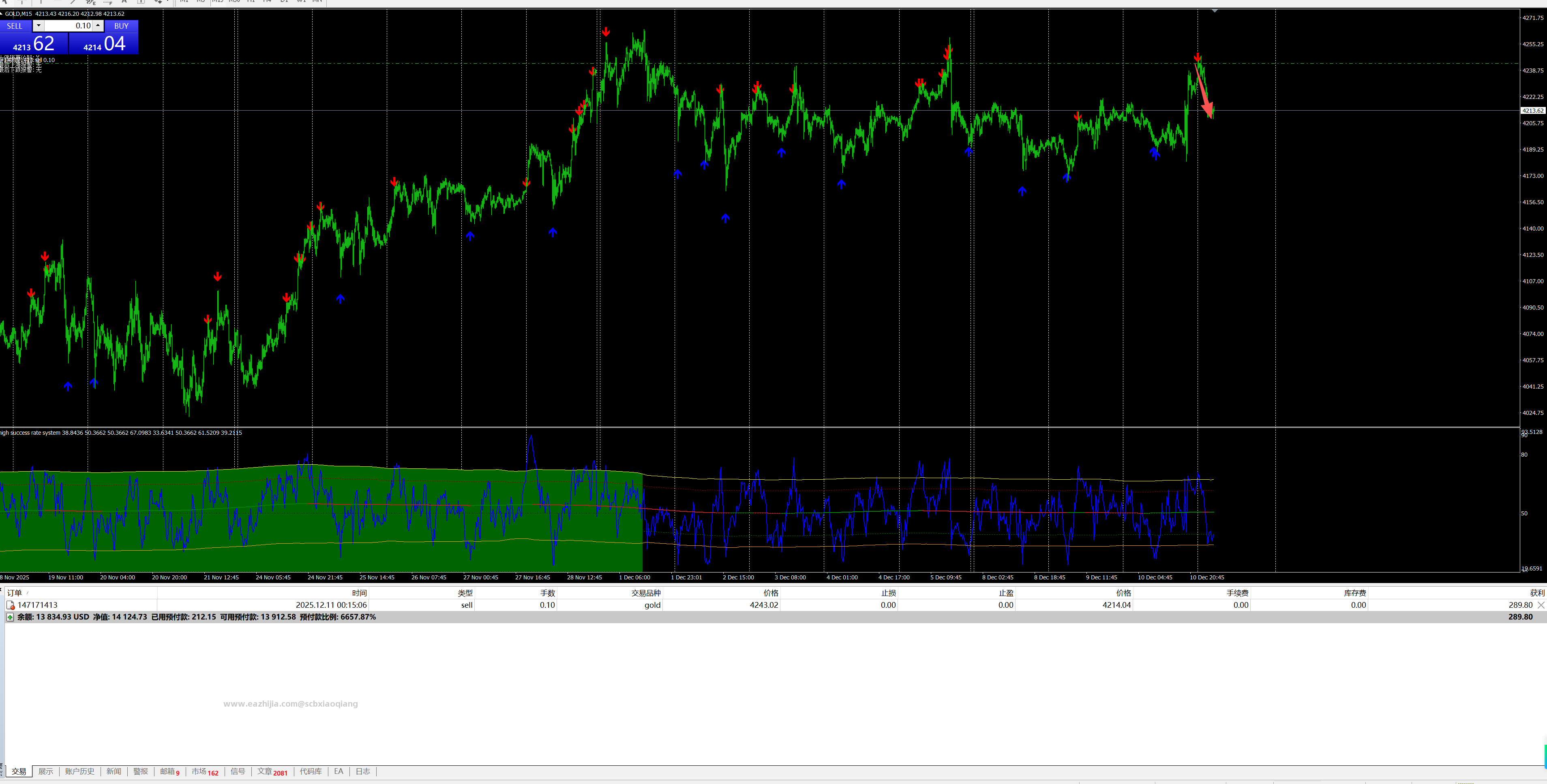Click the total profit 289.80 in summary row
The width and height of the screenshot is (1547, 784).
click(x=1521, y=617)
